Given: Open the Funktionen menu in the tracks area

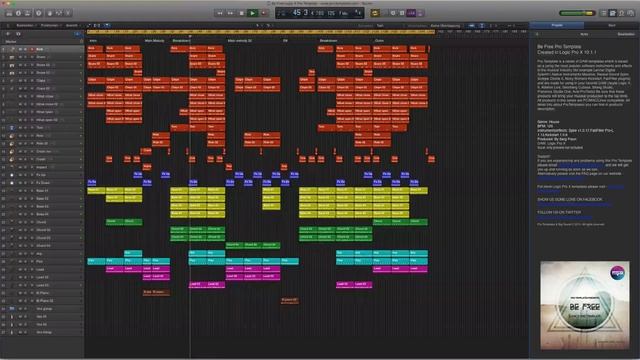Looking at the screenshot, I should 50,25.
